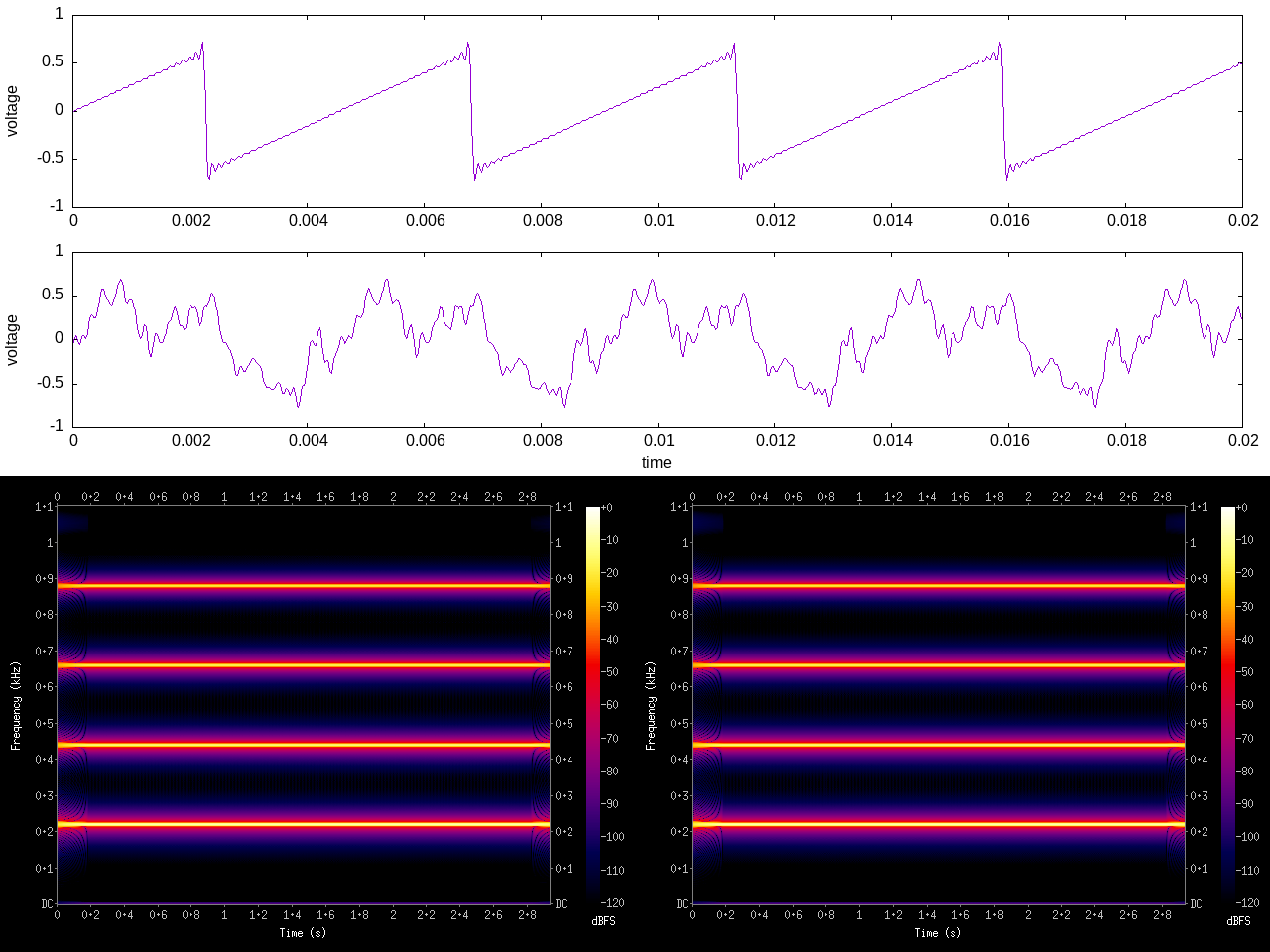Select the "voltage" label of the noisy waveform plot
1270x952 pixels.
click(x=12, y=340)
